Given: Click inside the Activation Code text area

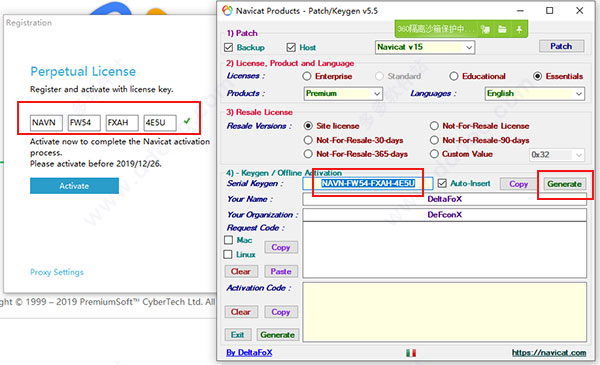Looking at the screenshot, I should tap(444, 312).
